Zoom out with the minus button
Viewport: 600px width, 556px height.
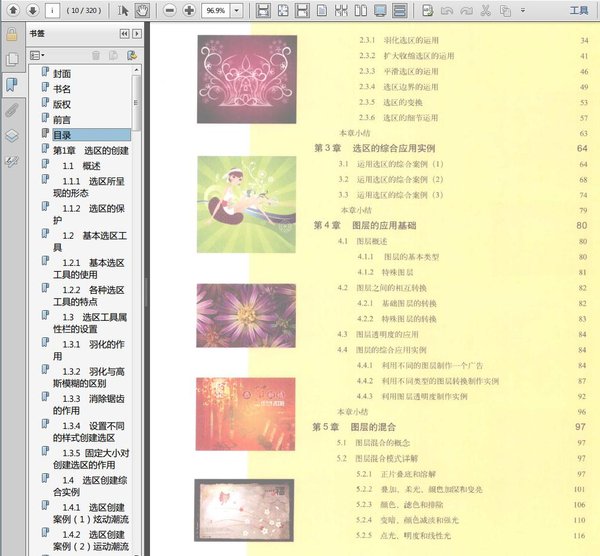[x=170, y=10]
